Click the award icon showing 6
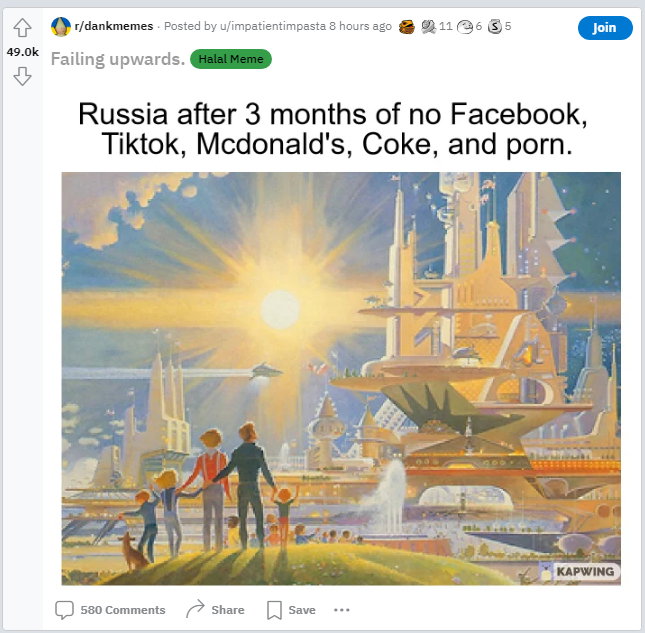The height and width of the screenshot is (633, 645). point(465,27)
